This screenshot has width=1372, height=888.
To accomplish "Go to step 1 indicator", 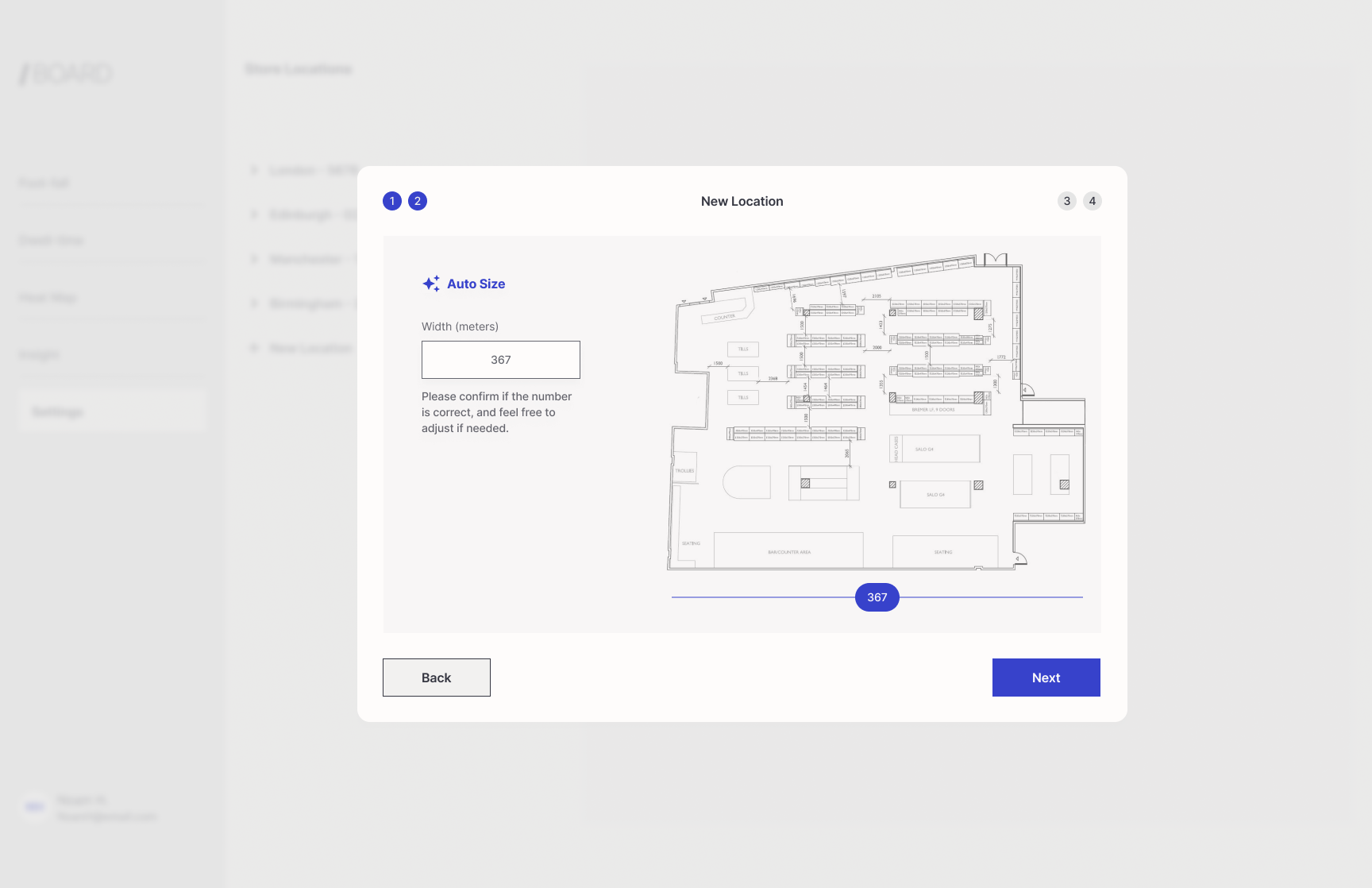I will click(392, 201).
